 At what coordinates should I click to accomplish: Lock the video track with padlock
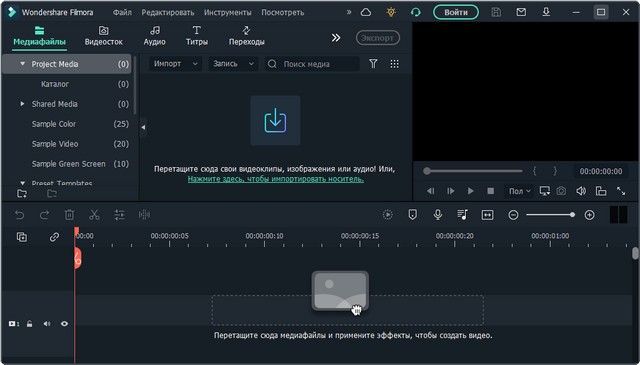[29, 324]
